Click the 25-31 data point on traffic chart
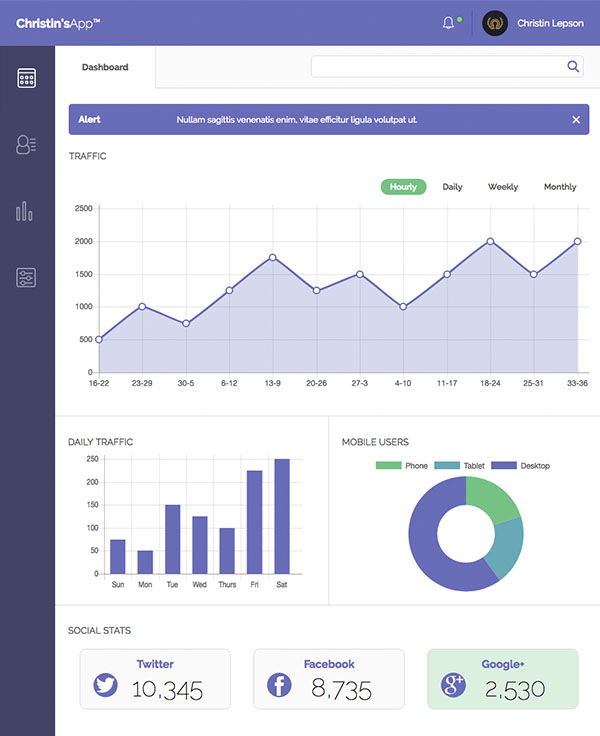The height and width of the screenshot is (736, 600). pos(534,274)
